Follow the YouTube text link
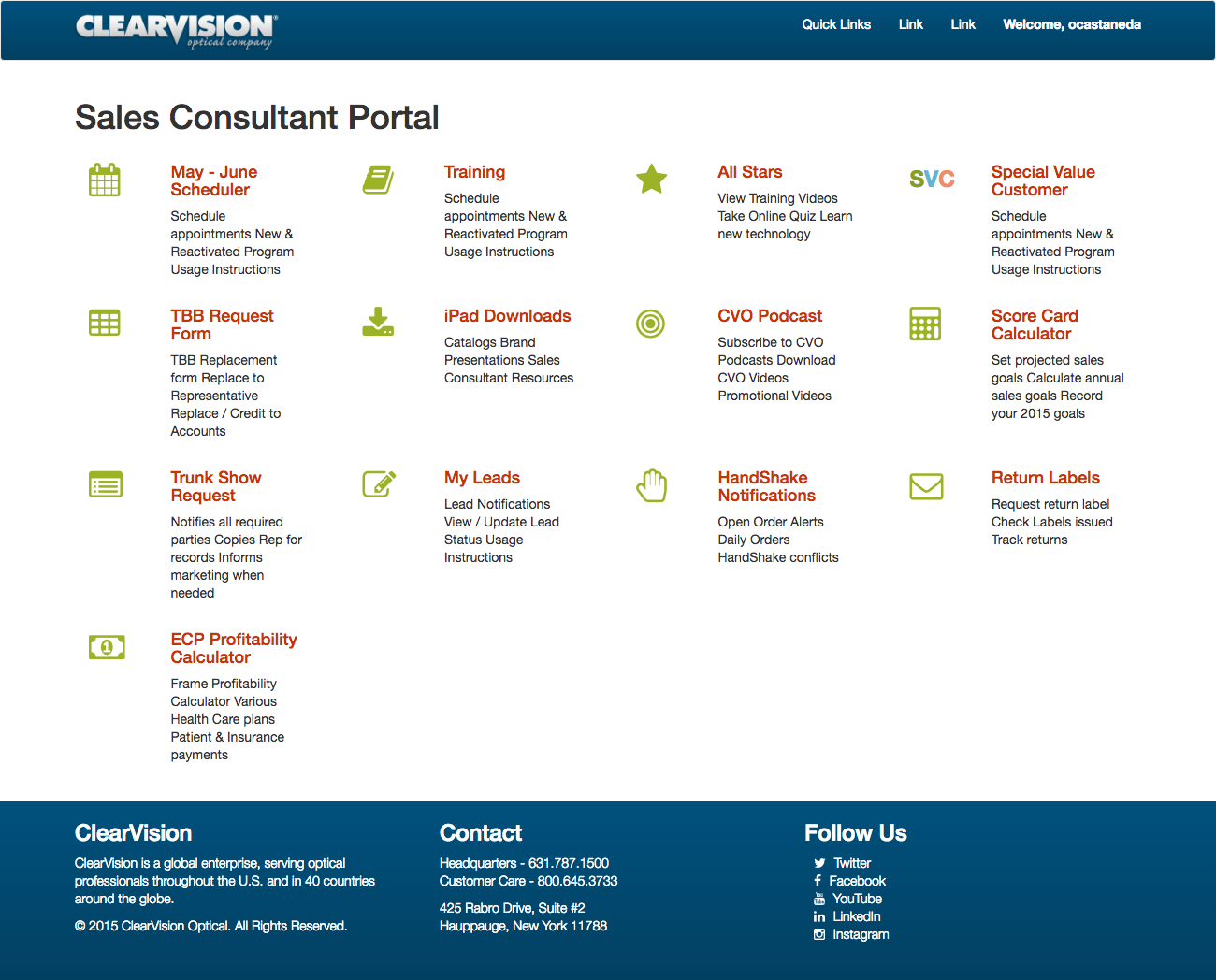Image resolution: width=1216 pixels, height=980 pixels. click(x=858, y=899)
